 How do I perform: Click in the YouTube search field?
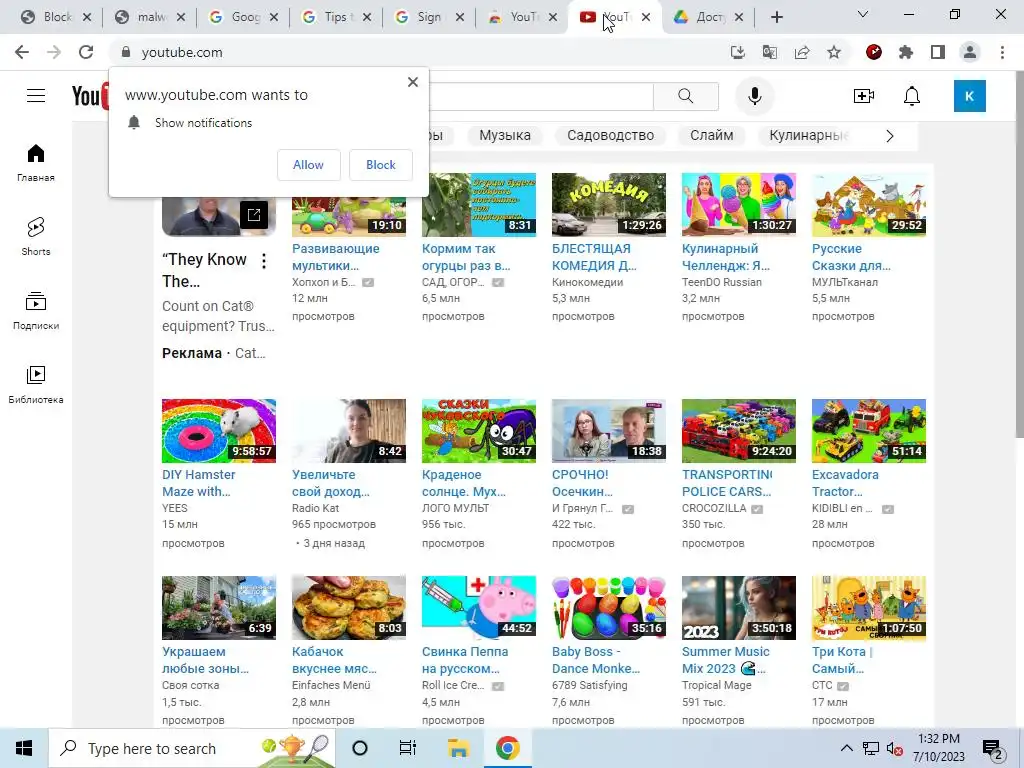click(x=541, y=97)
